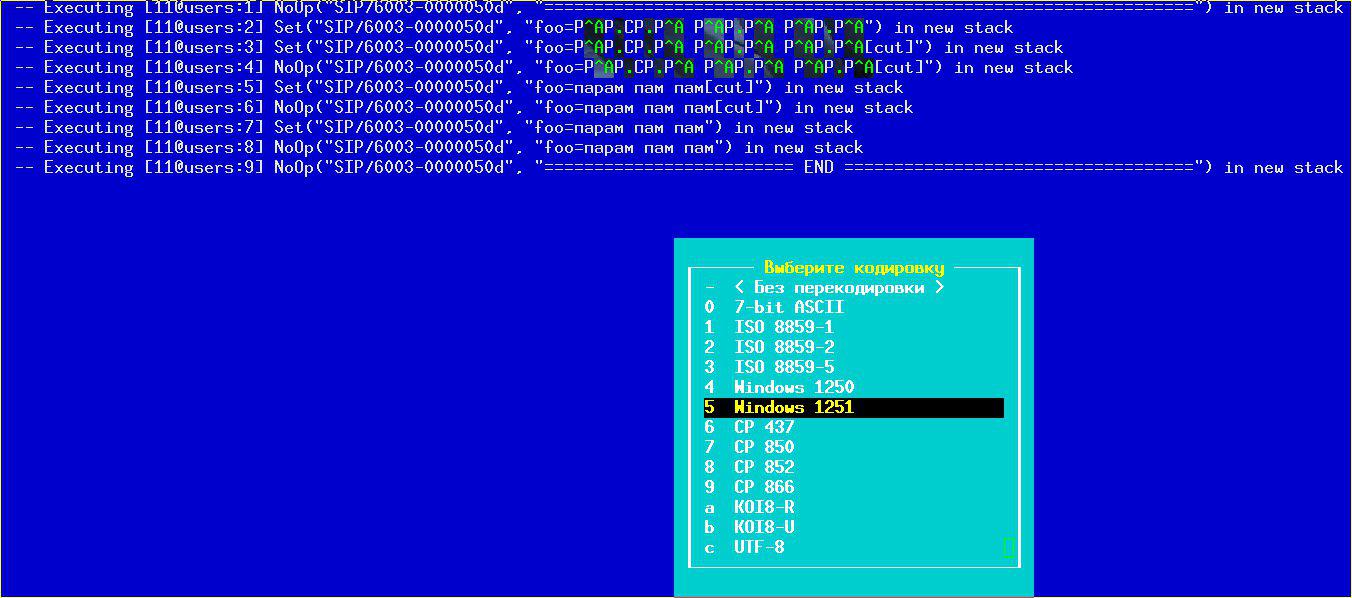Choose CP 437 encoding
Screen dimensions: 1352x598
[x=763, y=428]
